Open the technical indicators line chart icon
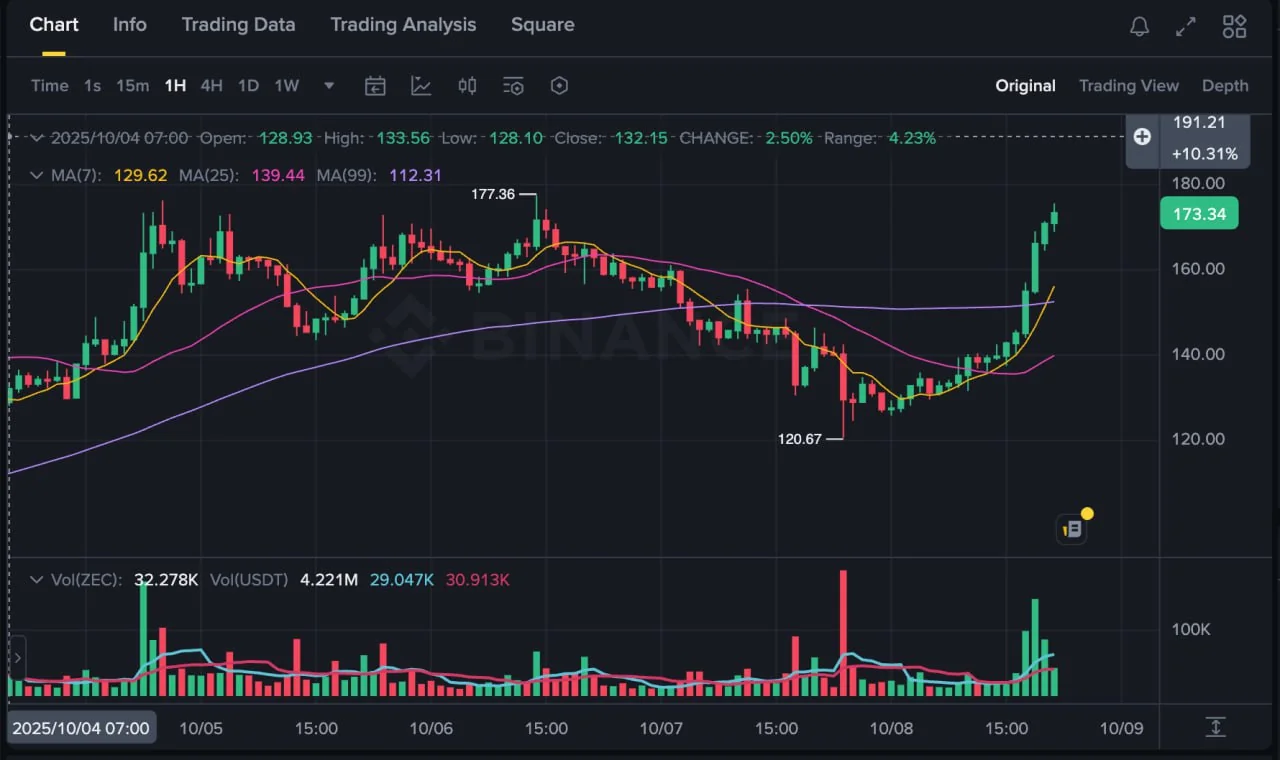 (x=421, y=86)
